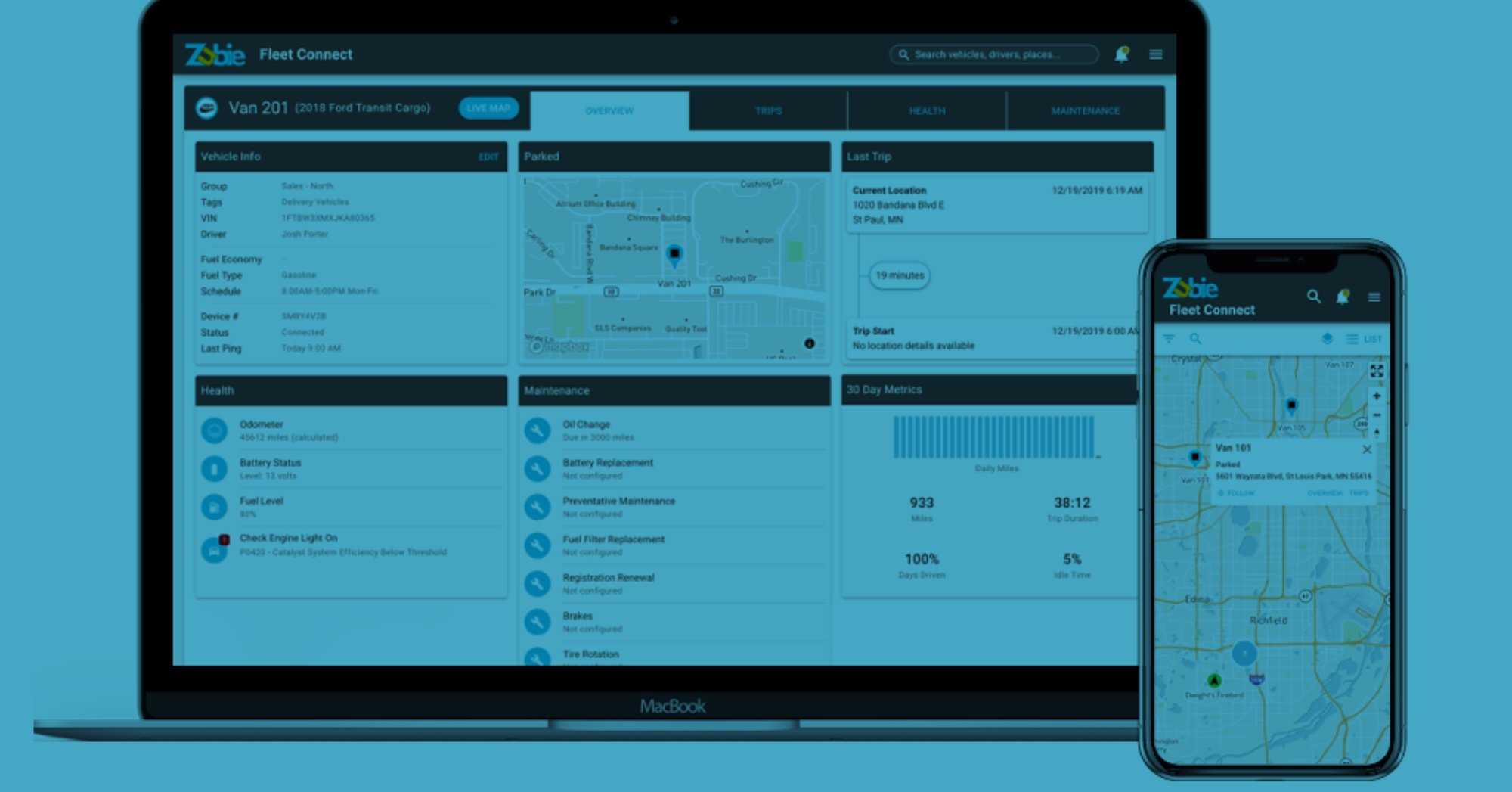This screenshot has width=1512, height=792.
Task: Click the Daily Miles bar chart
Action: tap(995, 437)
